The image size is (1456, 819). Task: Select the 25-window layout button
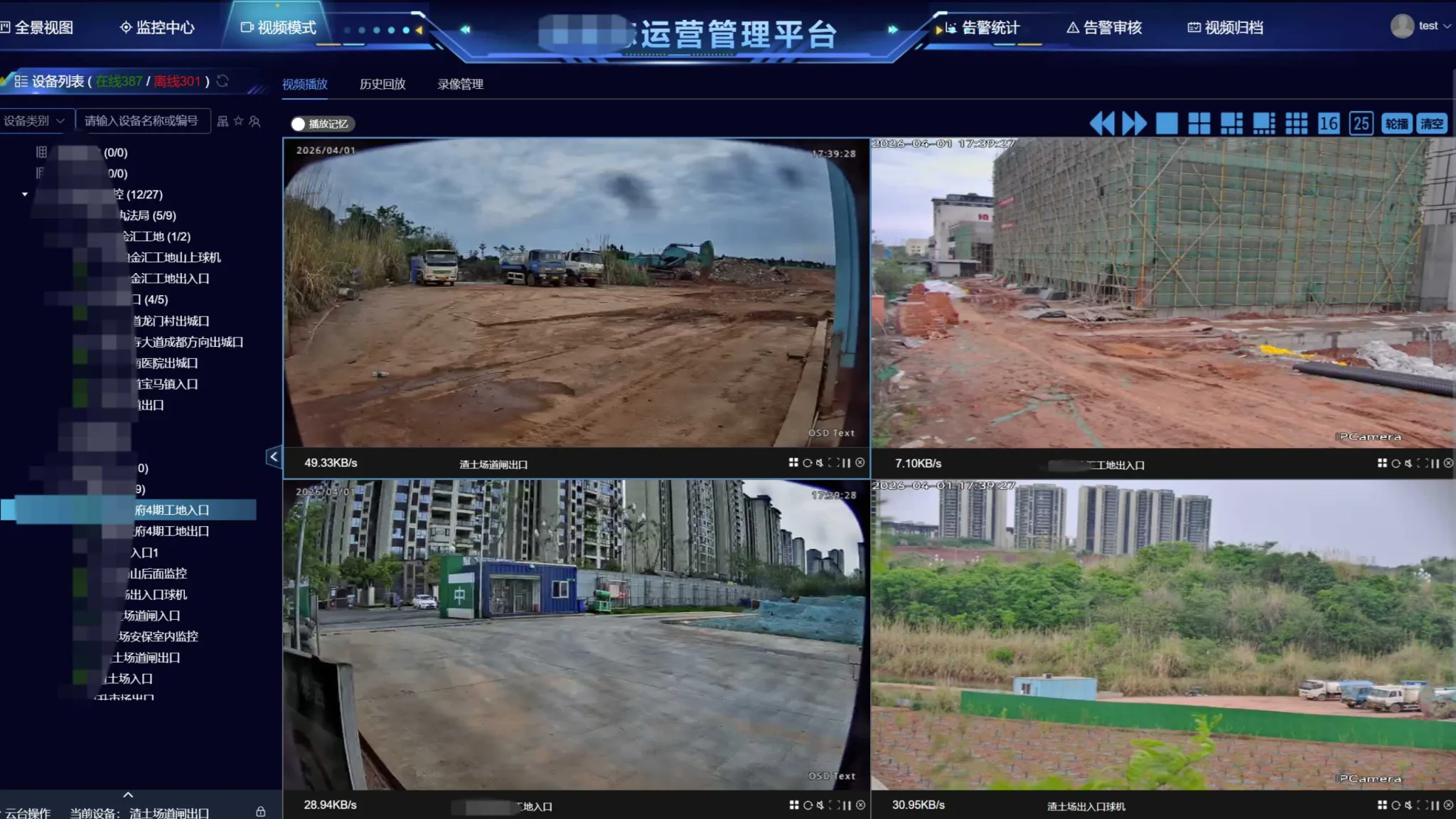tap(1361, 124)
